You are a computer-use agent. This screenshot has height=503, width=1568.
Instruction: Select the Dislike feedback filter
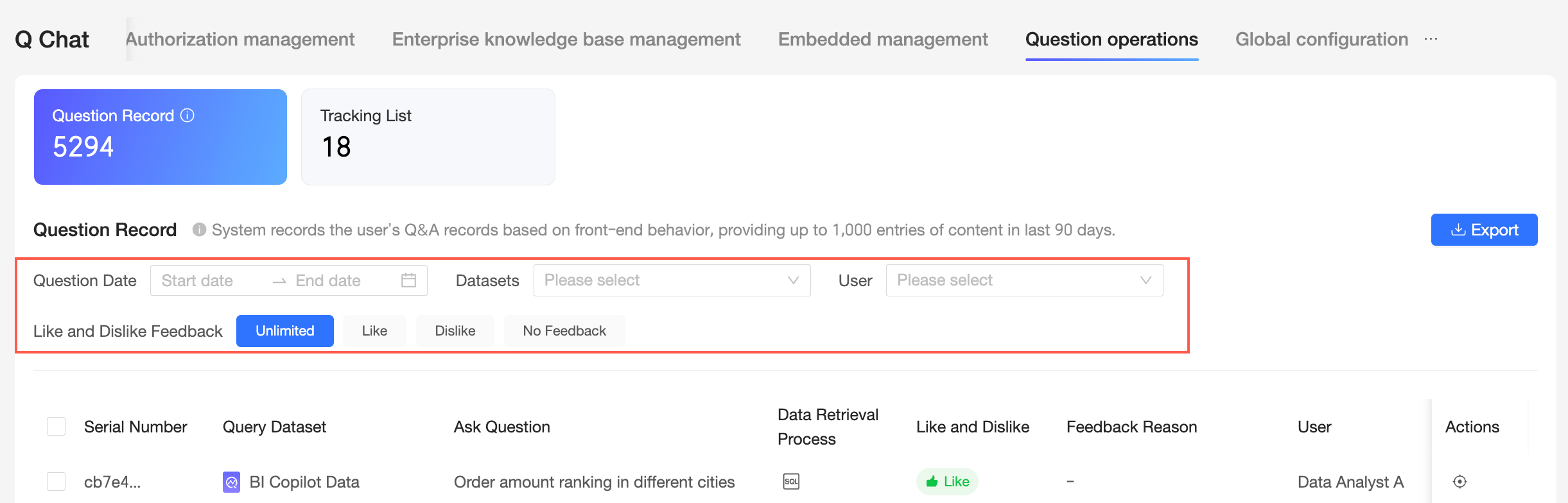pyautogui.click(x=455, y=331)
